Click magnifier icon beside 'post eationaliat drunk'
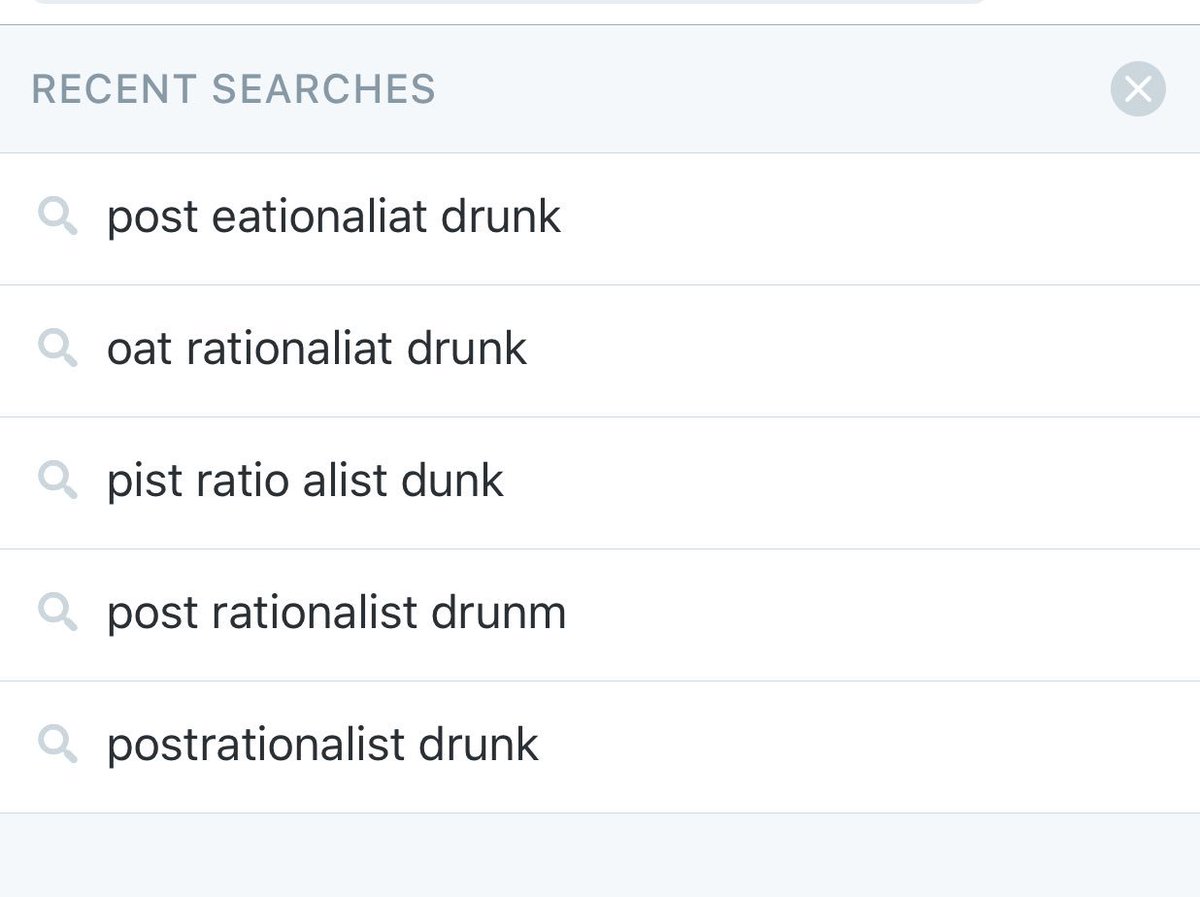This screenshot has height=897, width=1200. (57, 216)
